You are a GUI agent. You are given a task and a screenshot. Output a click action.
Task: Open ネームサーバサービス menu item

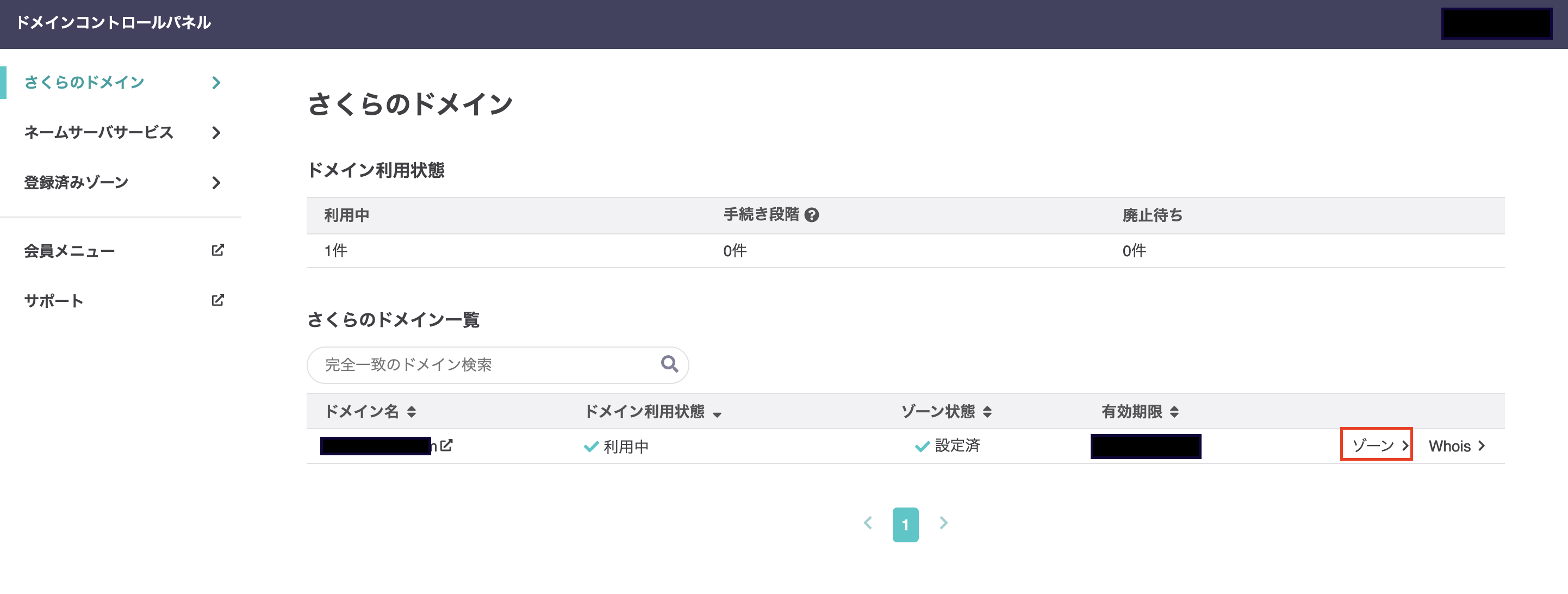[x=98, y=132]
